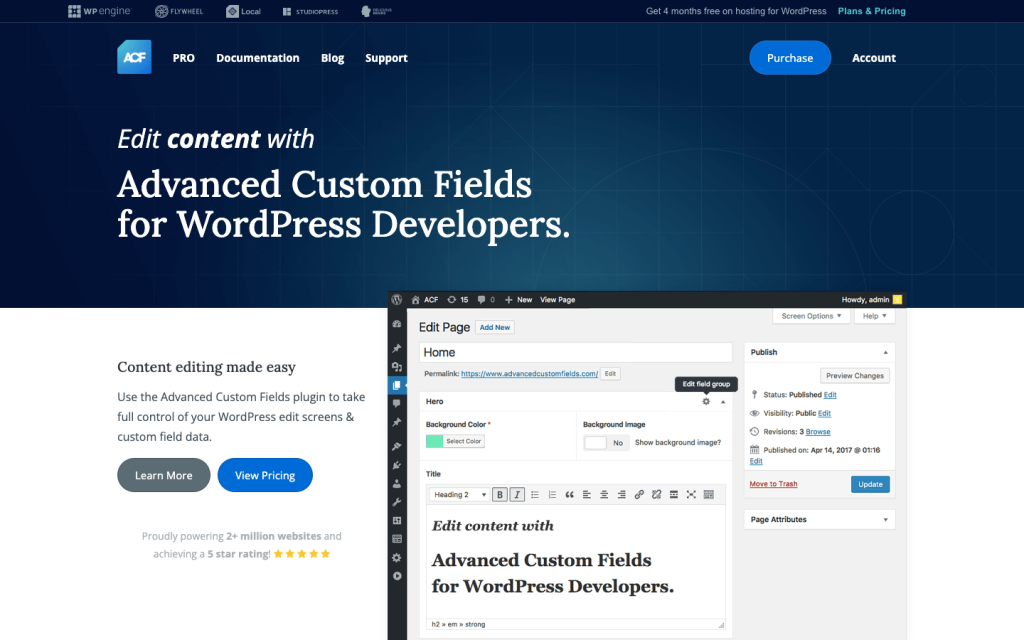Align text left in the editor
This screenshot has height=640, width=1024.
586,494
